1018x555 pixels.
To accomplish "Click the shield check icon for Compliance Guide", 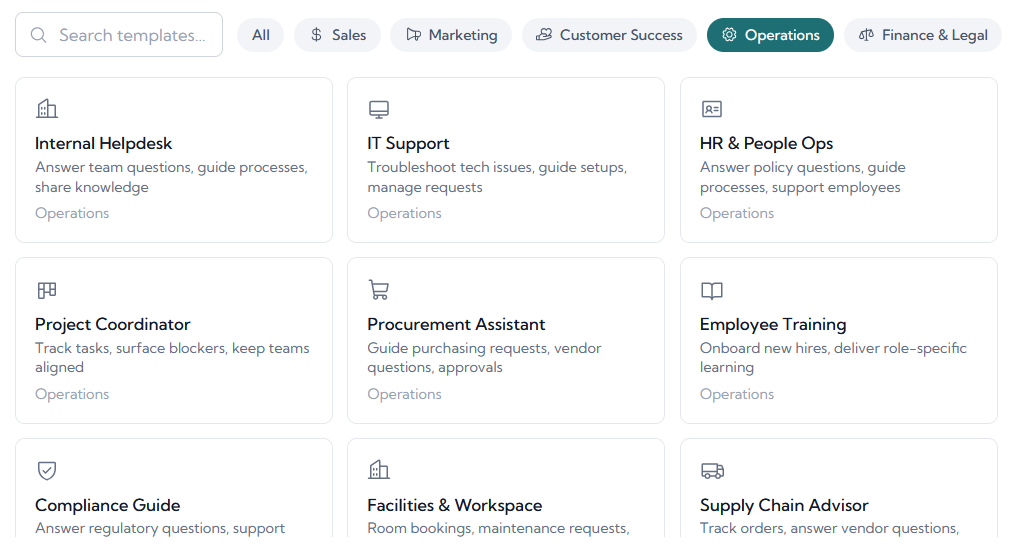I will tap(46, 471).
